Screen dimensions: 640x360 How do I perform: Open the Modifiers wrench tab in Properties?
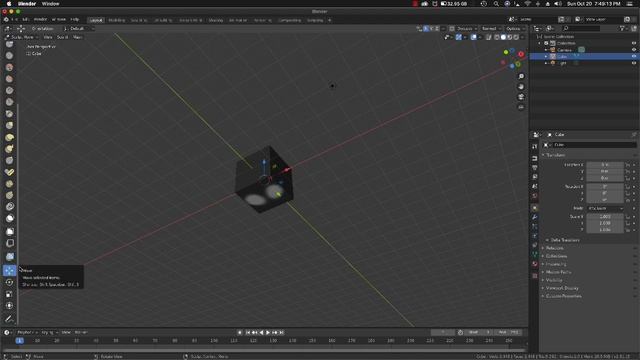pos(535,217)
